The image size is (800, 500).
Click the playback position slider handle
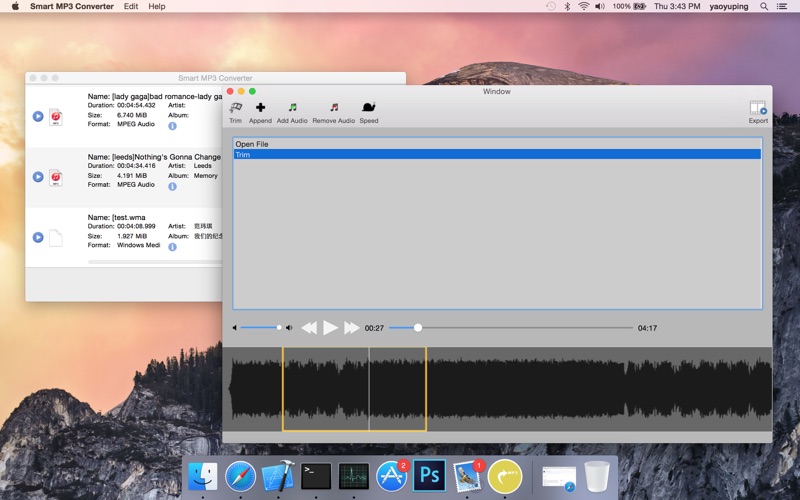[x=418, y=328]
